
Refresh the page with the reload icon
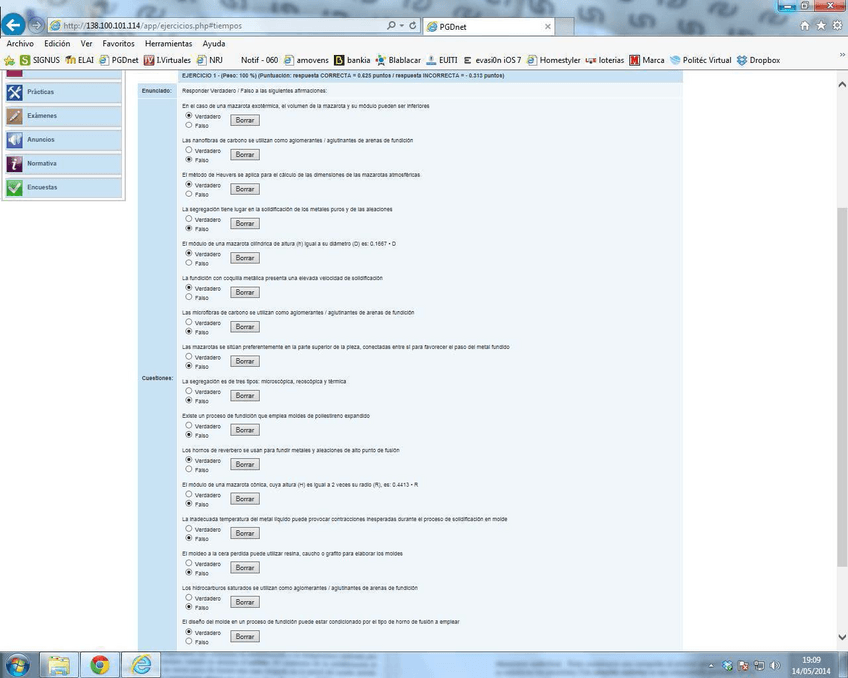(x=413, y=25)
